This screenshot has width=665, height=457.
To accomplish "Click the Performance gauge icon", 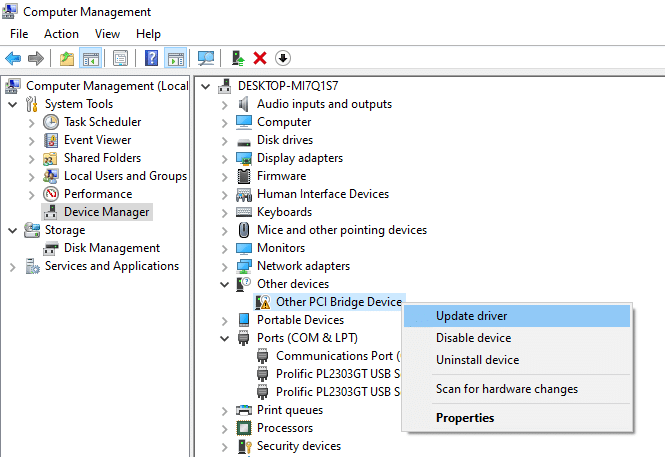I will pyautogui.click(x=51, y=194).
